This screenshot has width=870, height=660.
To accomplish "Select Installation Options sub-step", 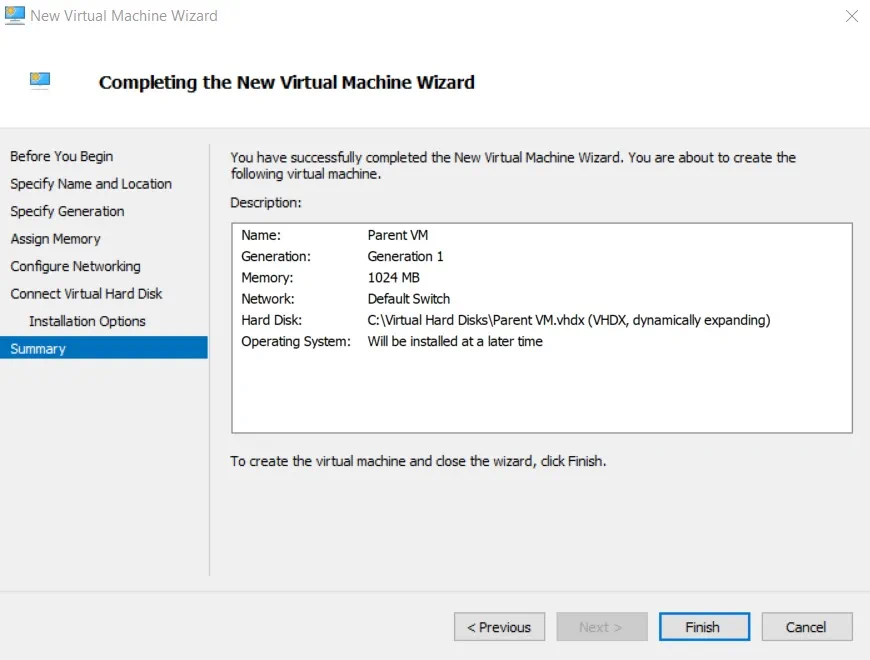I will (x=88, y=321).
